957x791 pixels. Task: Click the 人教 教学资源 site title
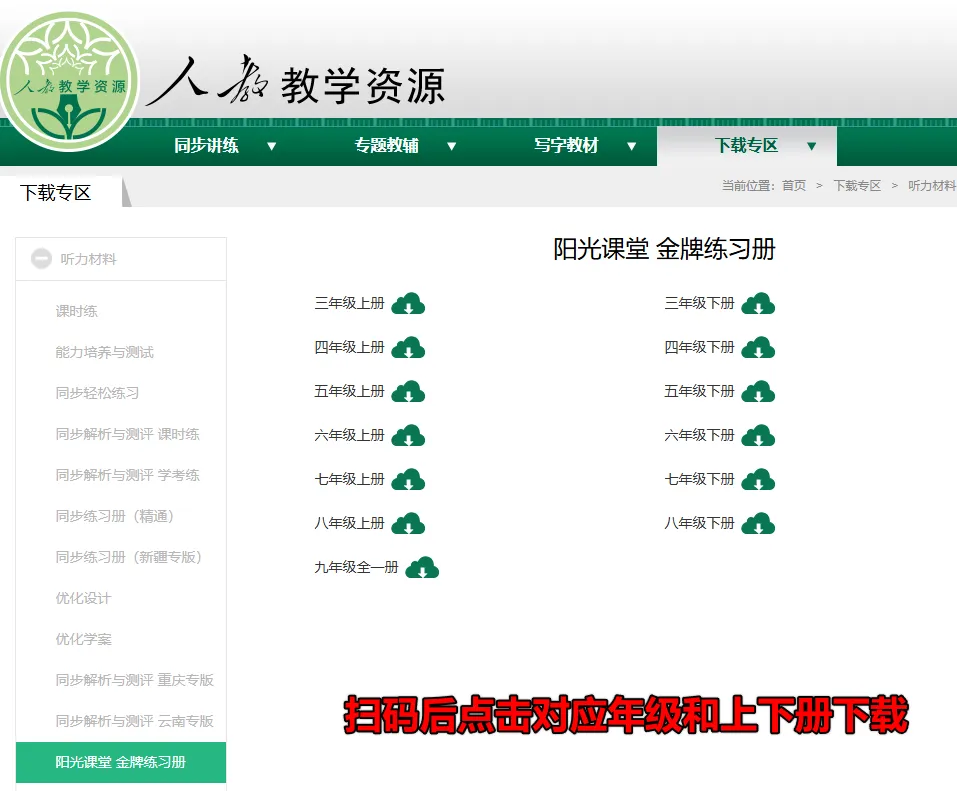pyautogui.click(x=296, y=83)
